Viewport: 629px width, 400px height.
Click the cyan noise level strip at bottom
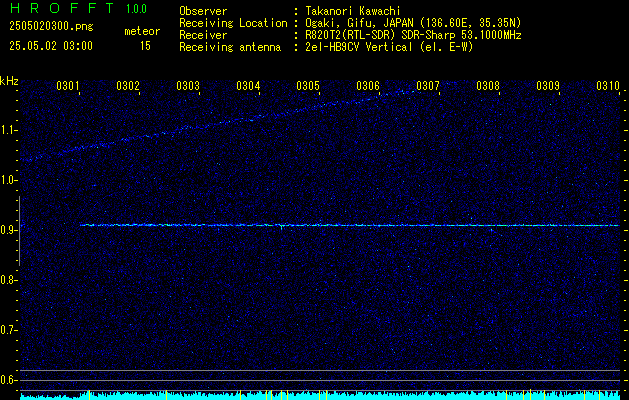tap(320, 396)
